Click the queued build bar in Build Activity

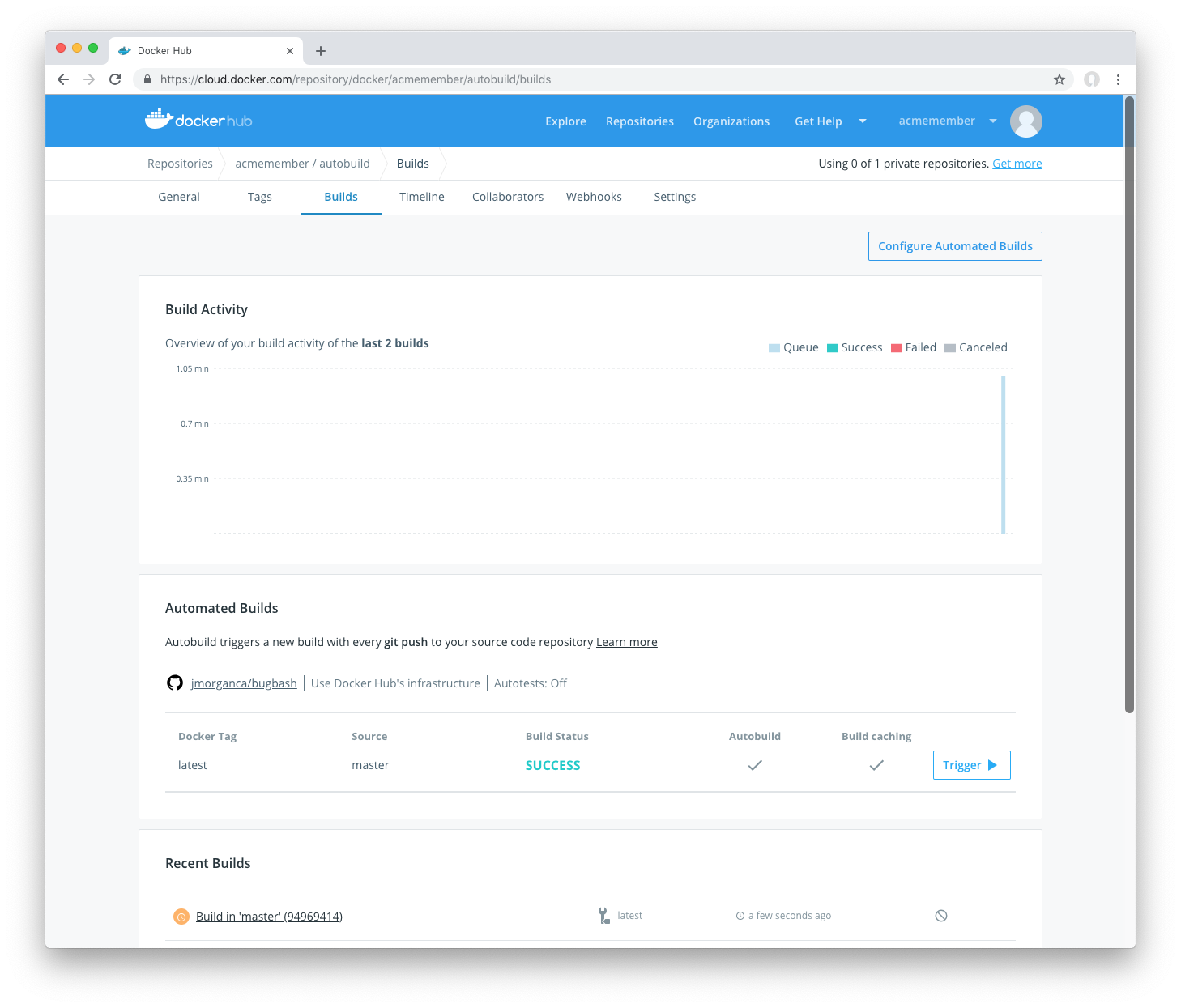point(1003,455)
